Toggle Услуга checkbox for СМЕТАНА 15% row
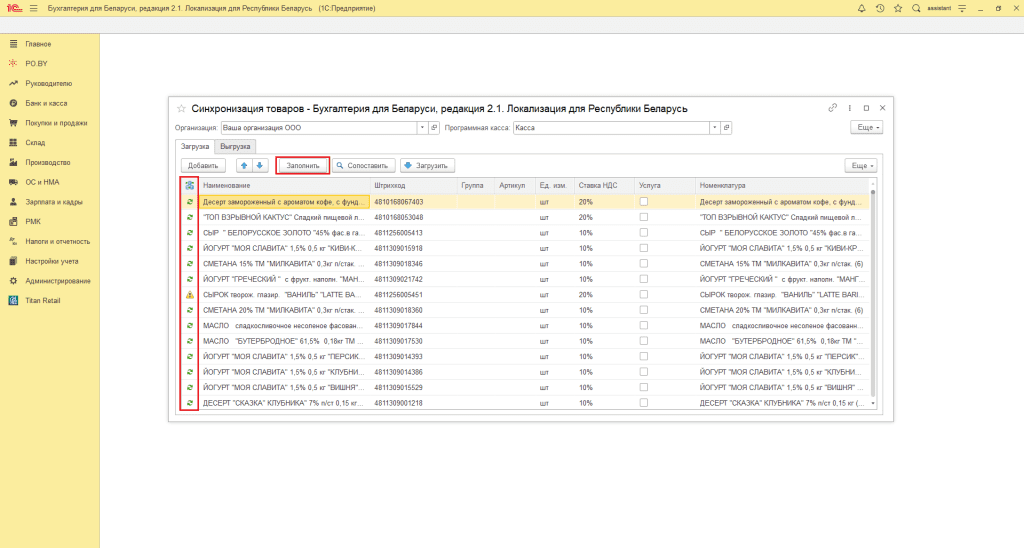Screen dimensions: 1024x548 click(x=644, y=264)
